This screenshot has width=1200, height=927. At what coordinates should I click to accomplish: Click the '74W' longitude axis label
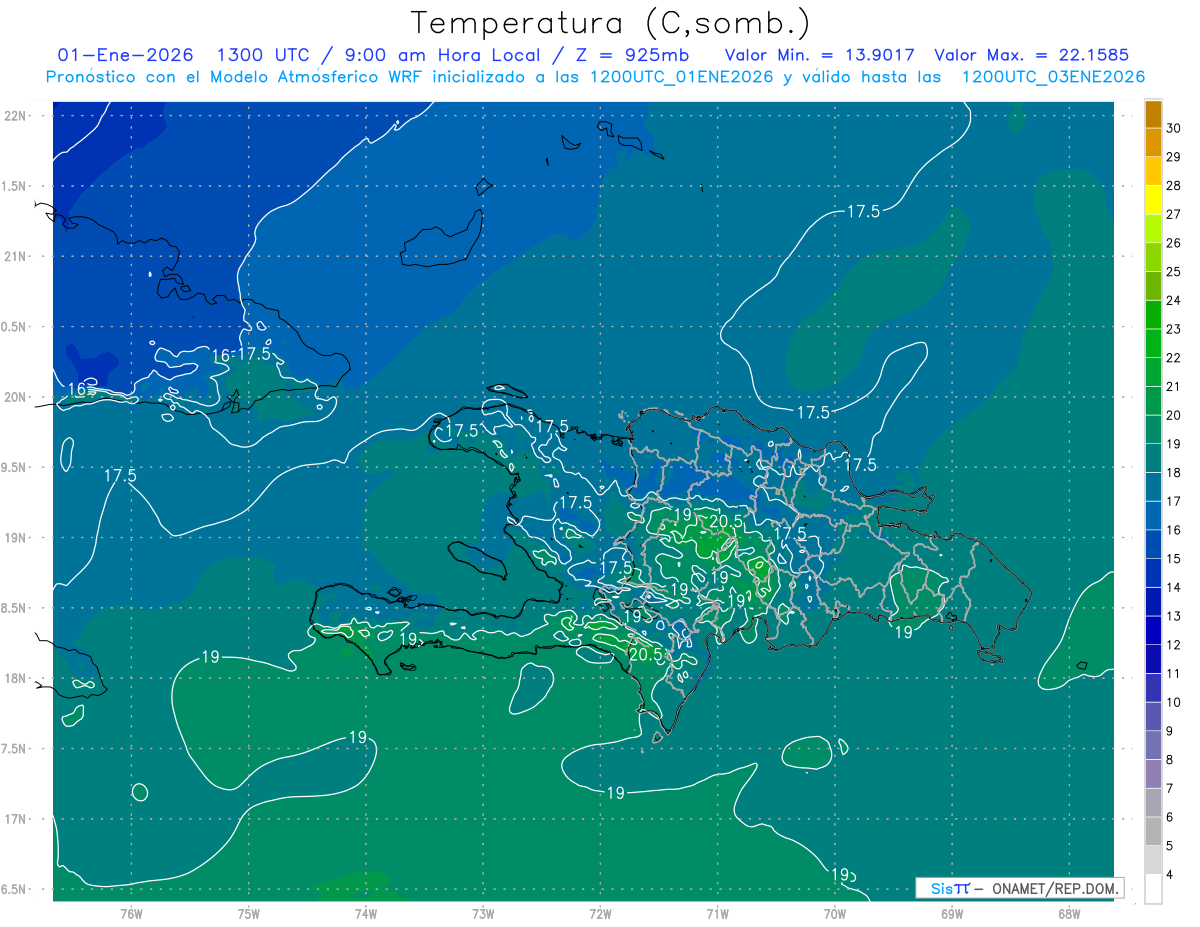click(366, 913)
